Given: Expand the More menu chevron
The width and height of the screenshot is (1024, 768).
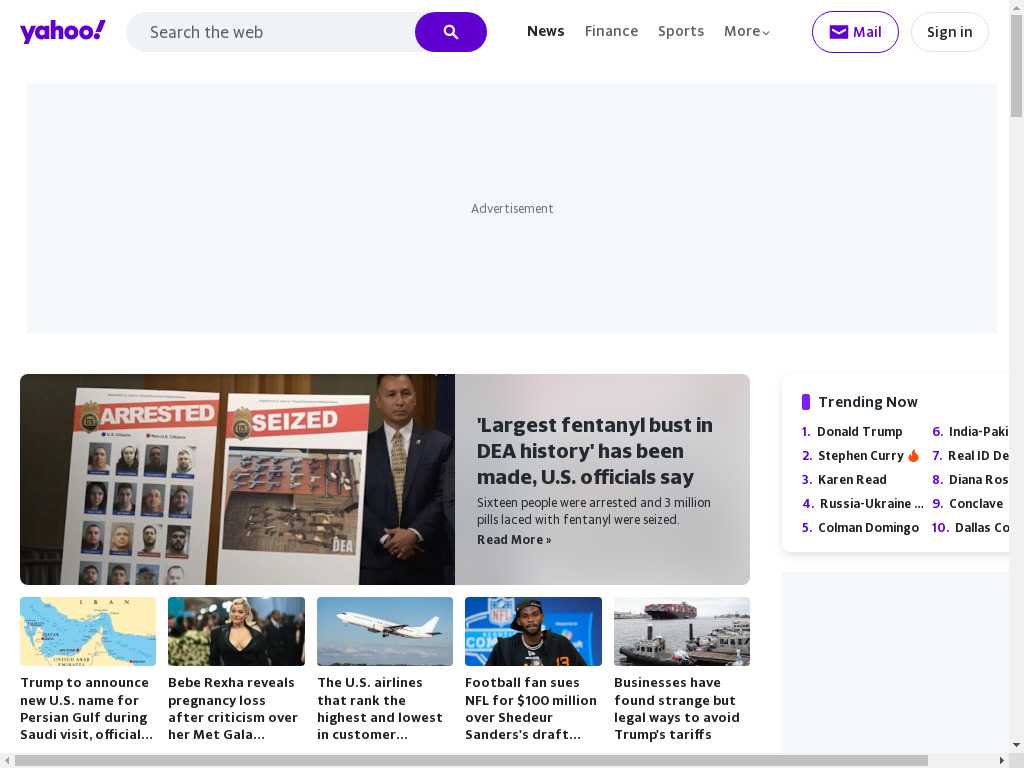Looking at the screenshot, I should point(766,32).
